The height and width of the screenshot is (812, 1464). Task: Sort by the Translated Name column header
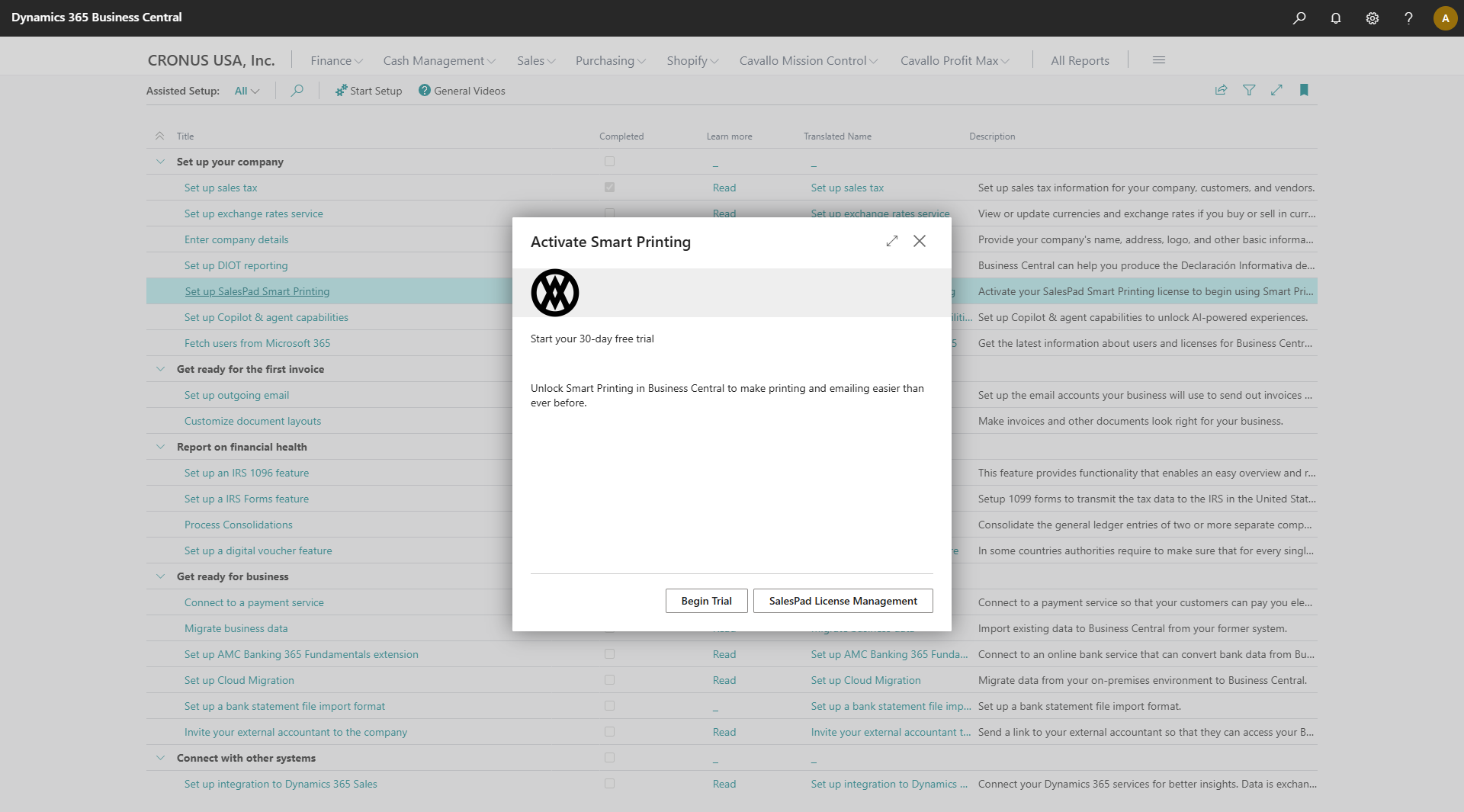pyautogui.click(x=837, y=136)
